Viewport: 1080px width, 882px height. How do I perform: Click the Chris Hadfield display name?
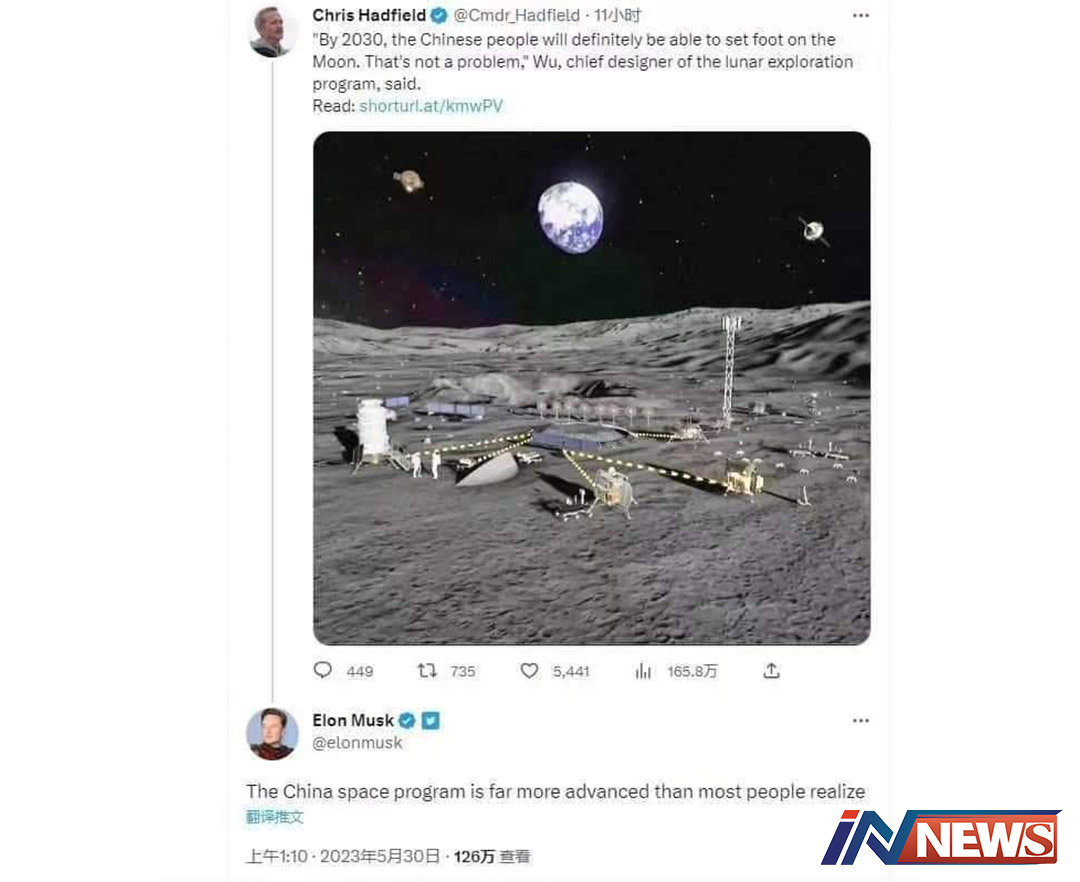(369, 15)
